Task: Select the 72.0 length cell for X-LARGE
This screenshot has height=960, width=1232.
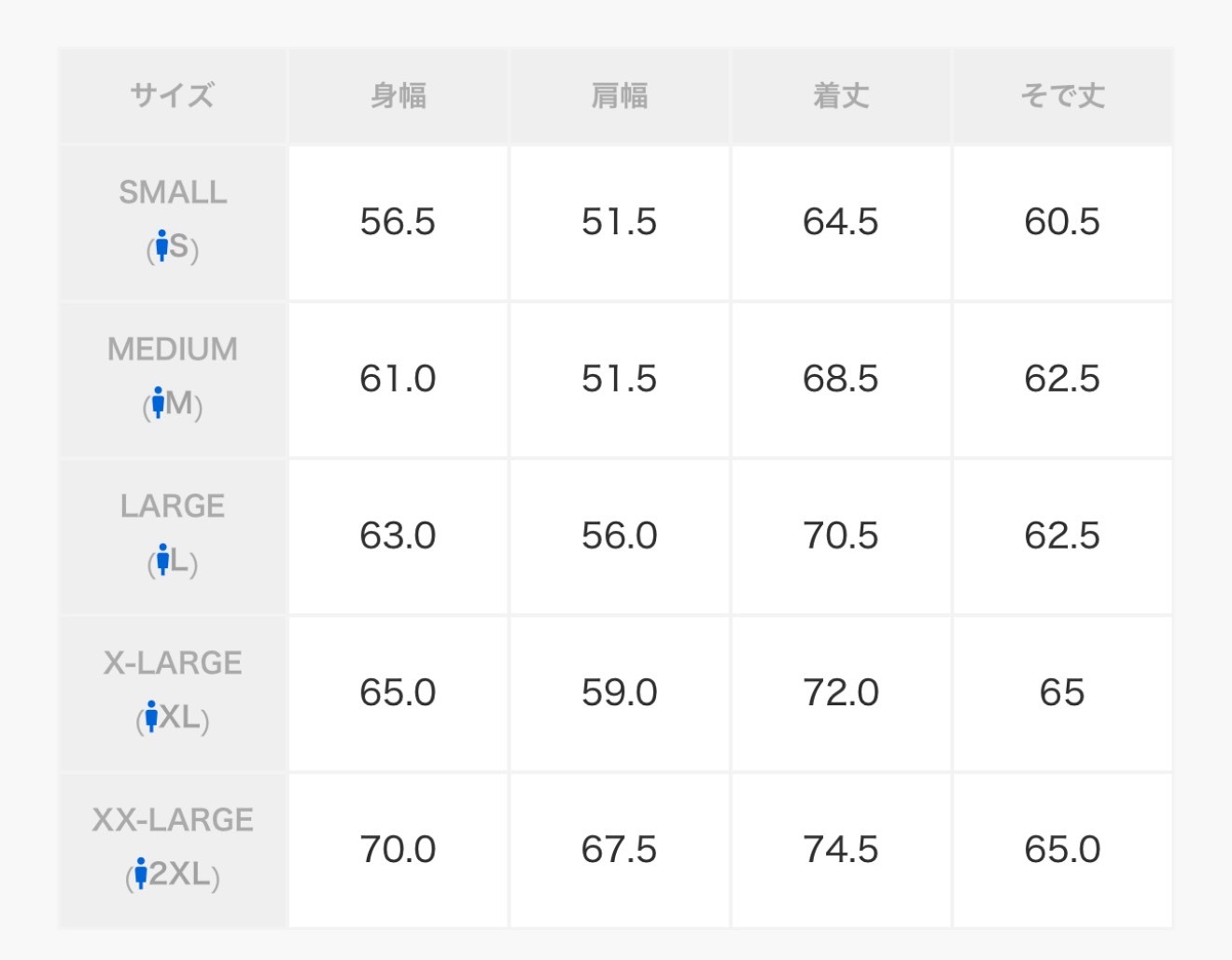Action: point(841,692)
